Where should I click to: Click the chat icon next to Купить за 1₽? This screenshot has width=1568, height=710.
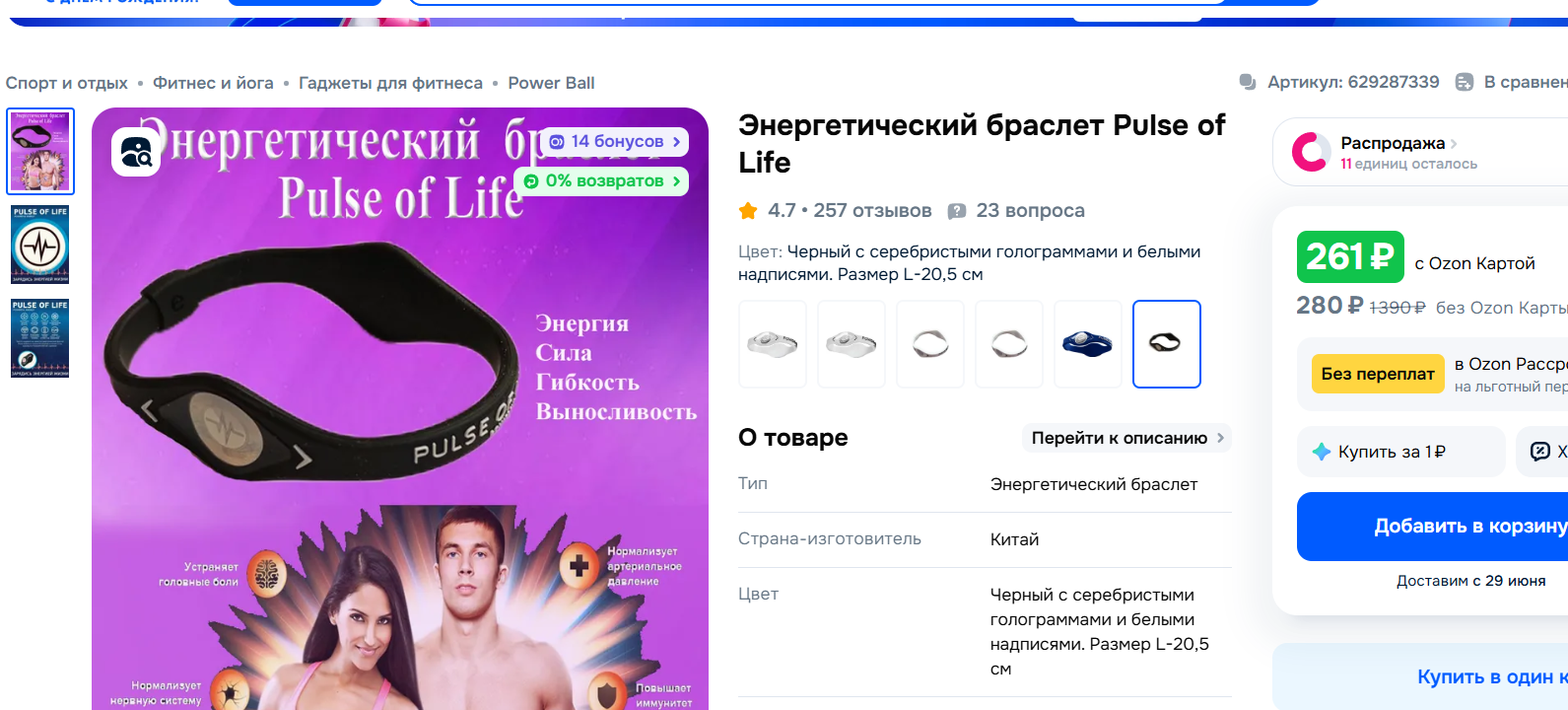coord(1539,452)
